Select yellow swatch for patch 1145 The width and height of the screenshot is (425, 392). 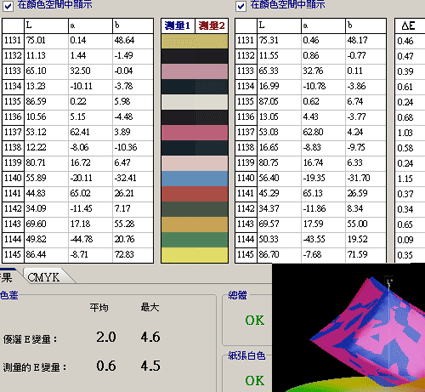[x=195, y=255]
